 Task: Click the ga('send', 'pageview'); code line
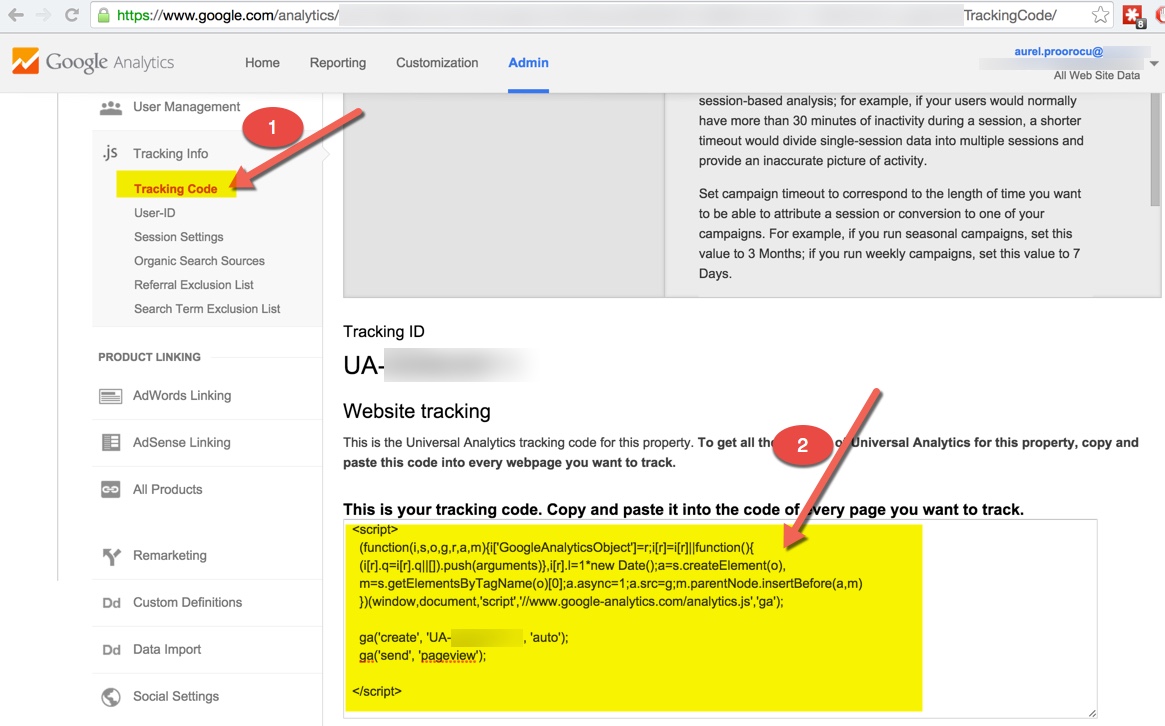[x=422, y=655]
